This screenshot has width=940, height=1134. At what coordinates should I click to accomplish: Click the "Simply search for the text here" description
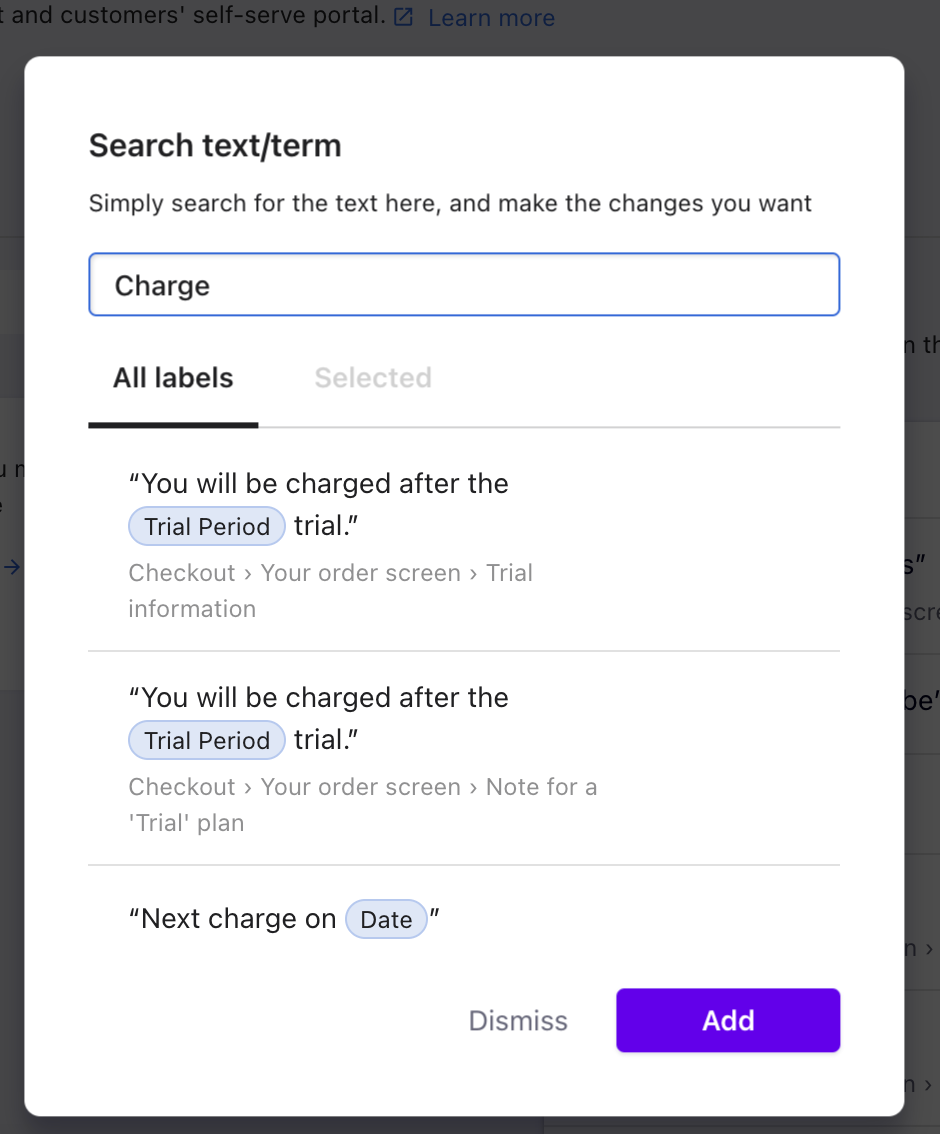(x=450, y=203)
